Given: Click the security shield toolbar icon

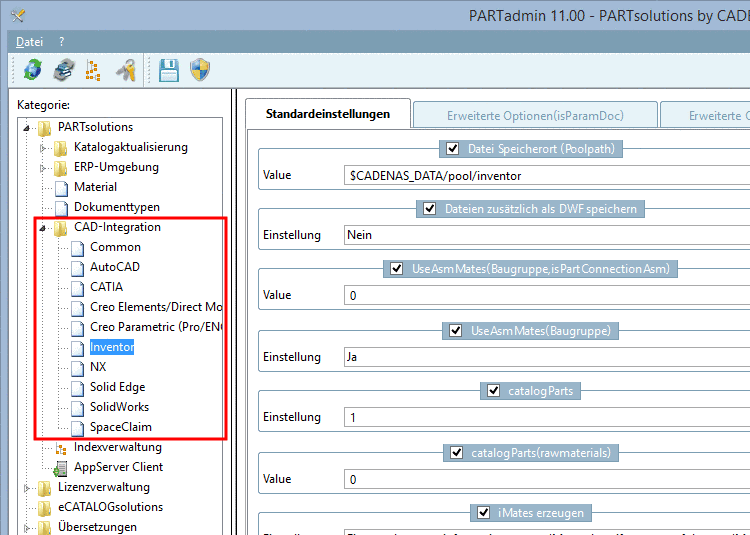Looking at the screenshot, I should (x=200, y=70).
